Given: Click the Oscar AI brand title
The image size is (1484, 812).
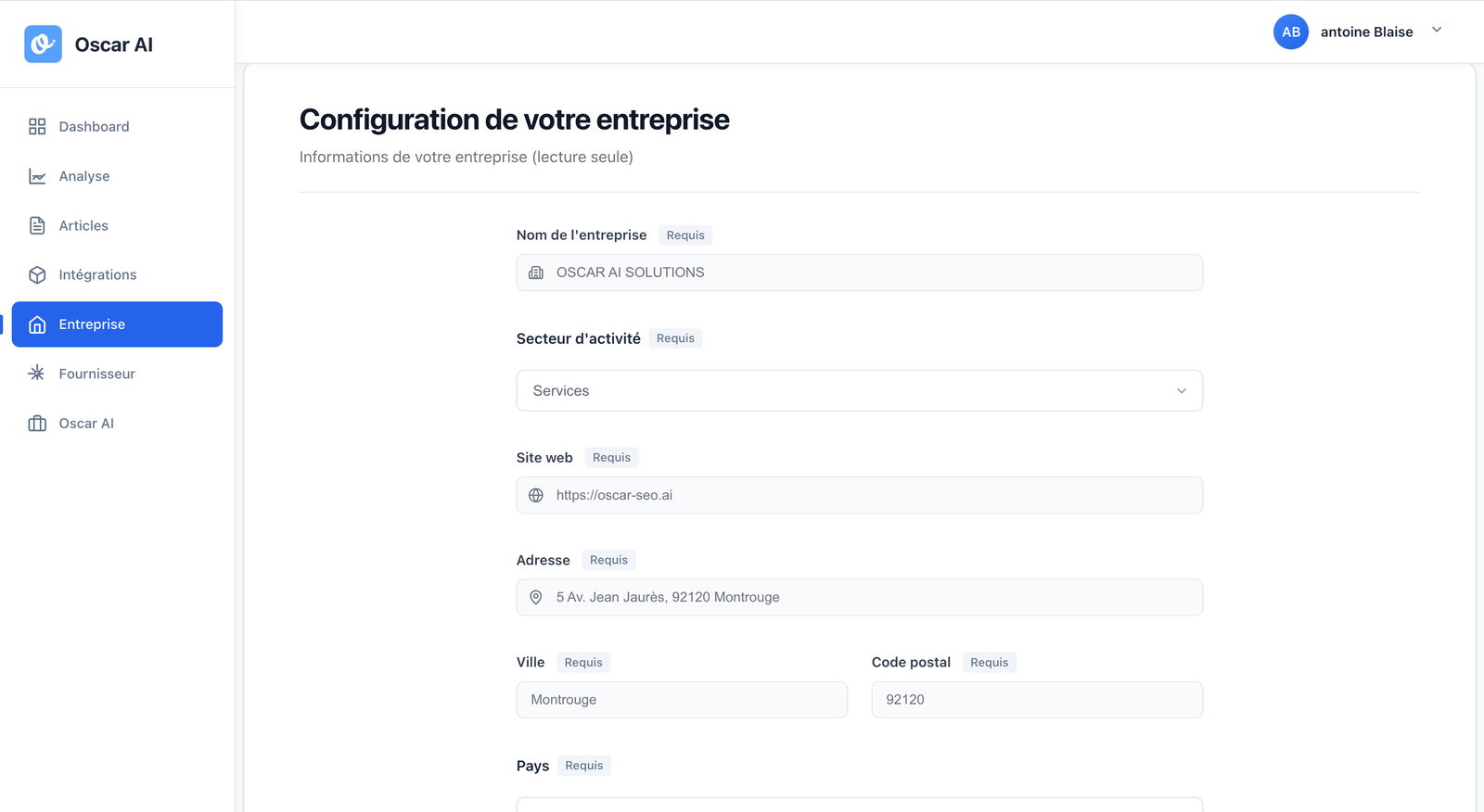Looking at the screenshot, I should pyautogui.click(x=114, y=44).
